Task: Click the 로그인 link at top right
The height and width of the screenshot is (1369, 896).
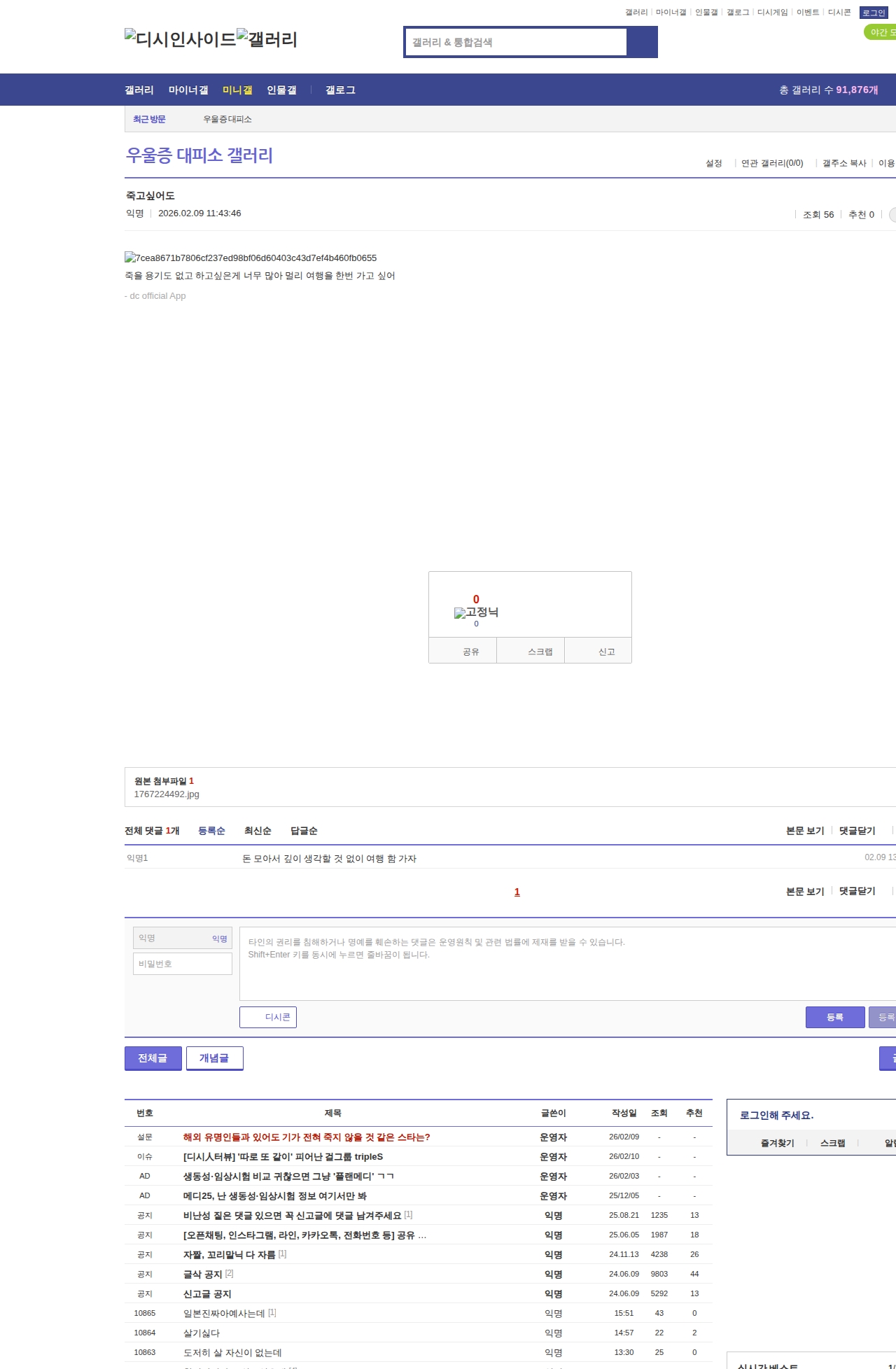Action: coord(873,13)
